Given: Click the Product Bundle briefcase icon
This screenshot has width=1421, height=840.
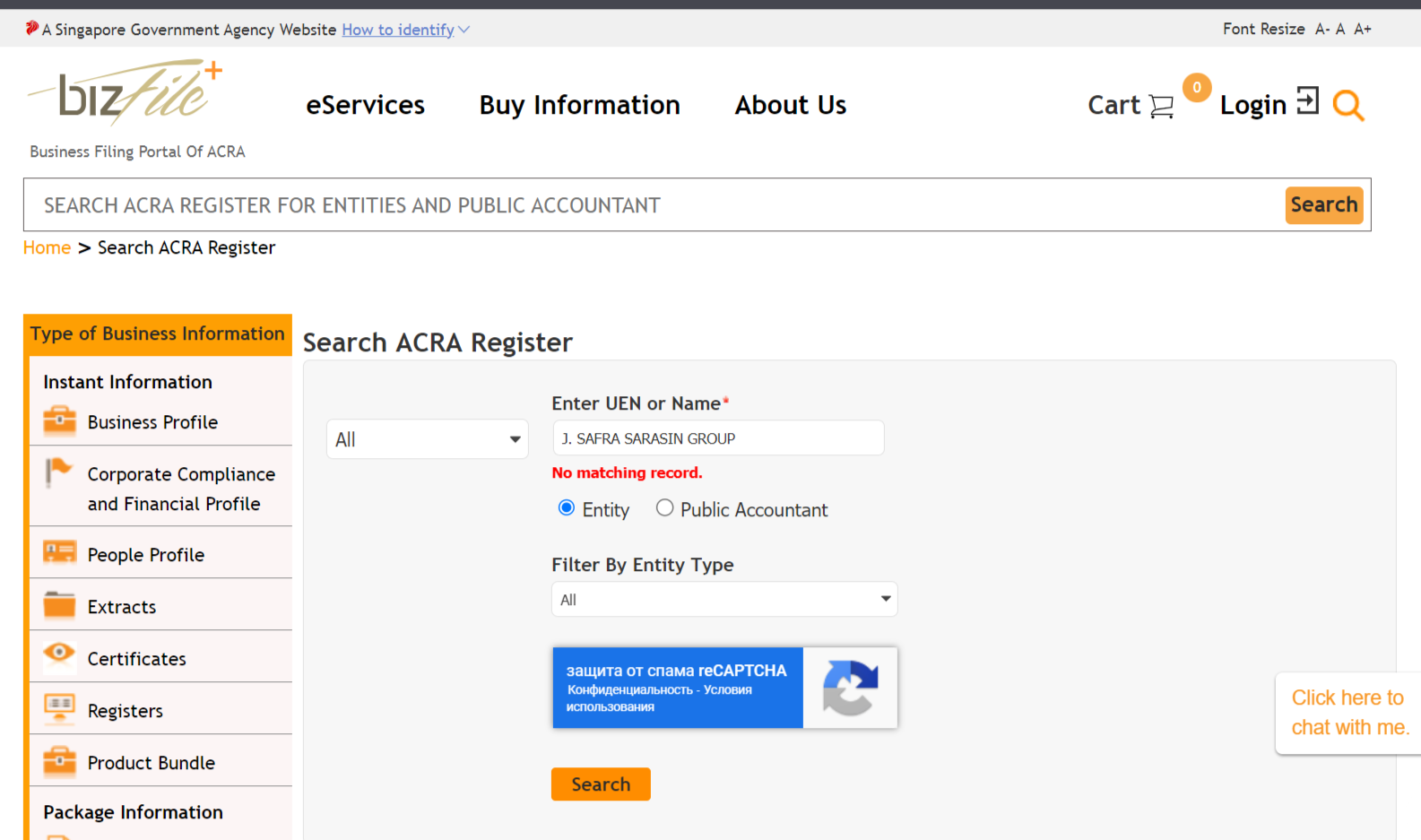Looking at the screenshot, I should (60, 761).
